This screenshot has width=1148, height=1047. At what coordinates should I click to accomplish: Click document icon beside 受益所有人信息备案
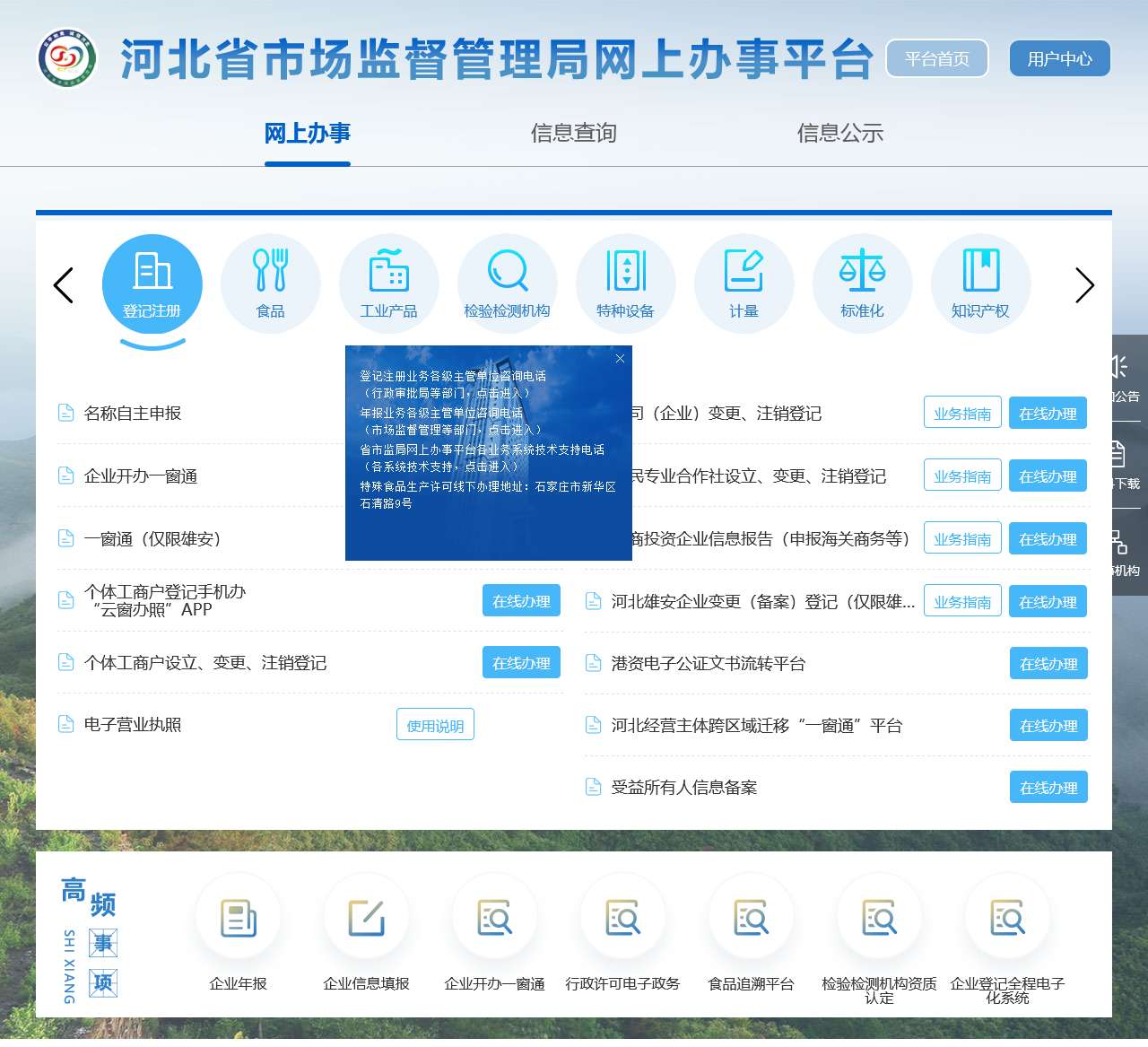[x=593, y=787]
